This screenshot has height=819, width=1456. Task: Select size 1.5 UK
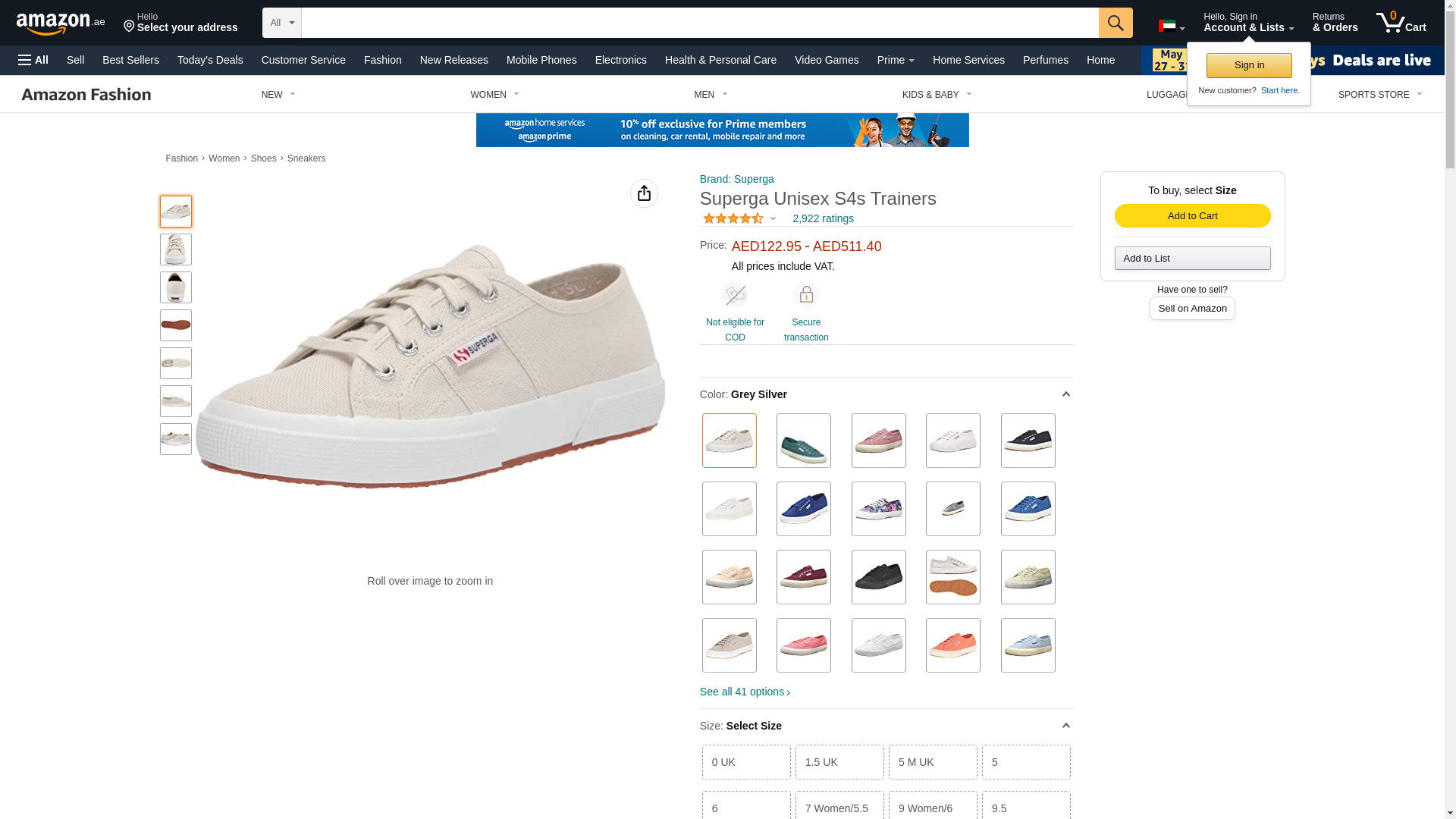pyautogui.click(x=839, y=762)
